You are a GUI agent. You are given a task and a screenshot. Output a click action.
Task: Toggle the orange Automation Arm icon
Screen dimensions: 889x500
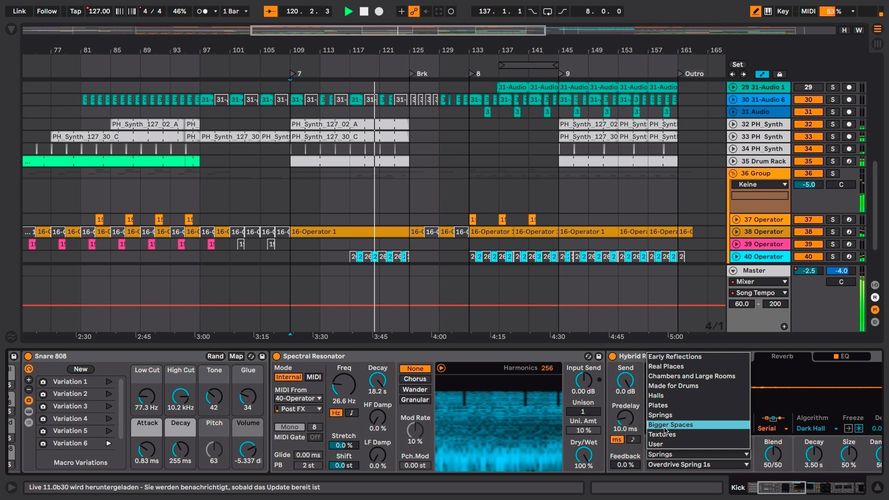pyautogui.click(x=414, y=11)
